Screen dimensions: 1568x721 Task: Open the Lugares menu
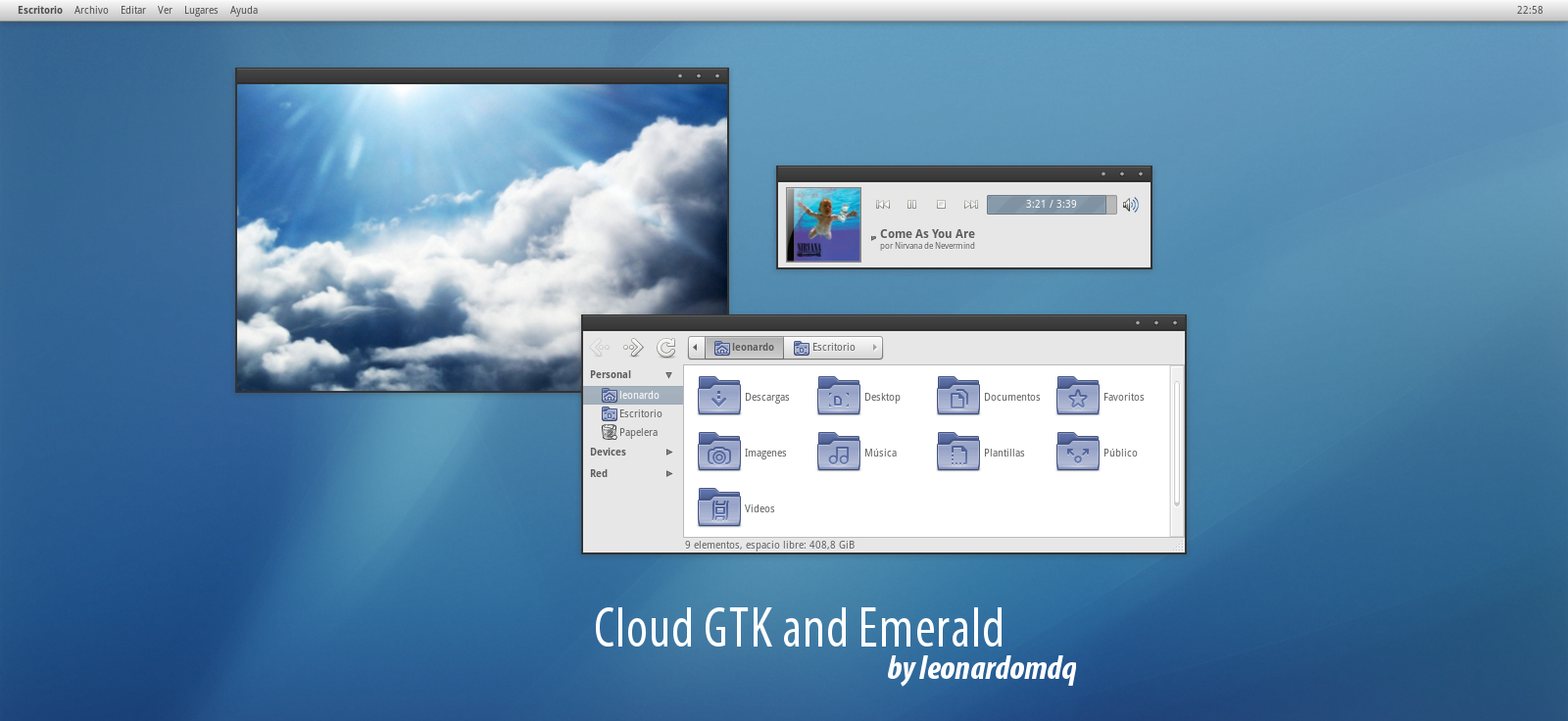point(201,10)
